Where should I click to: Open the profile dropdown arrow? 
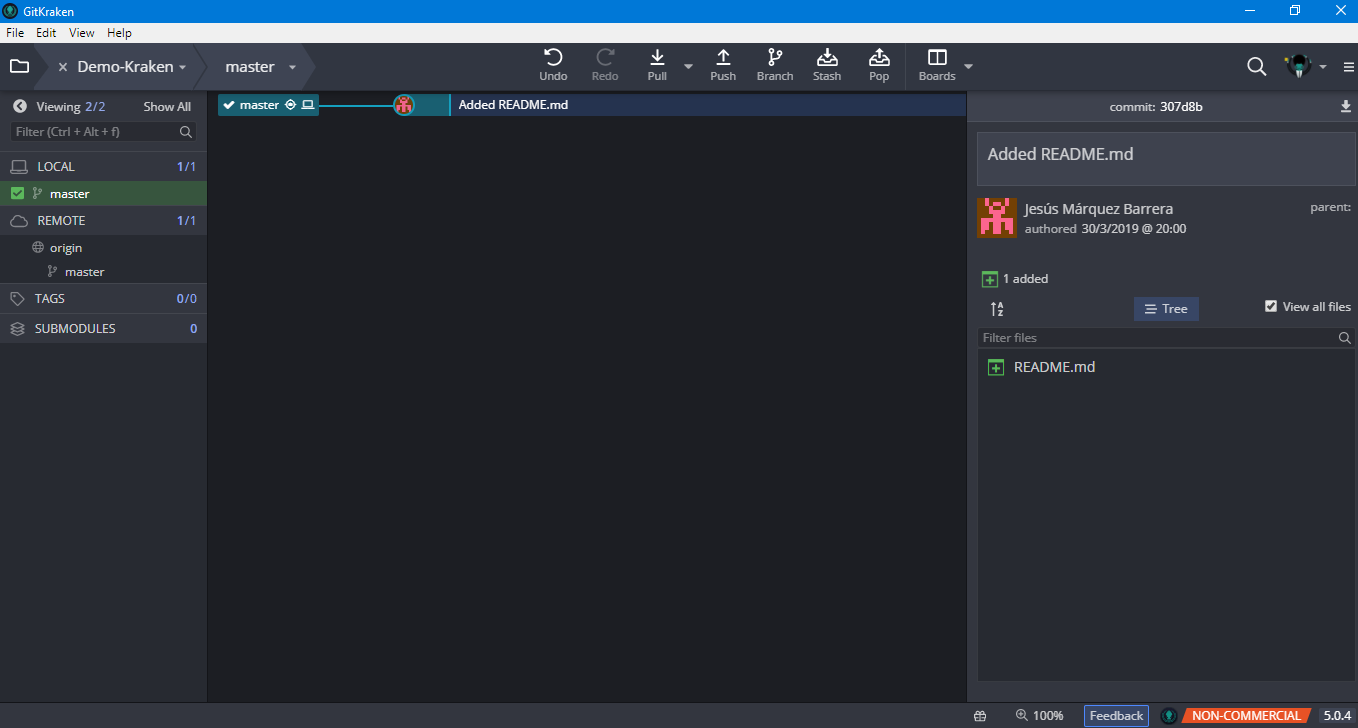[1323, 67]
